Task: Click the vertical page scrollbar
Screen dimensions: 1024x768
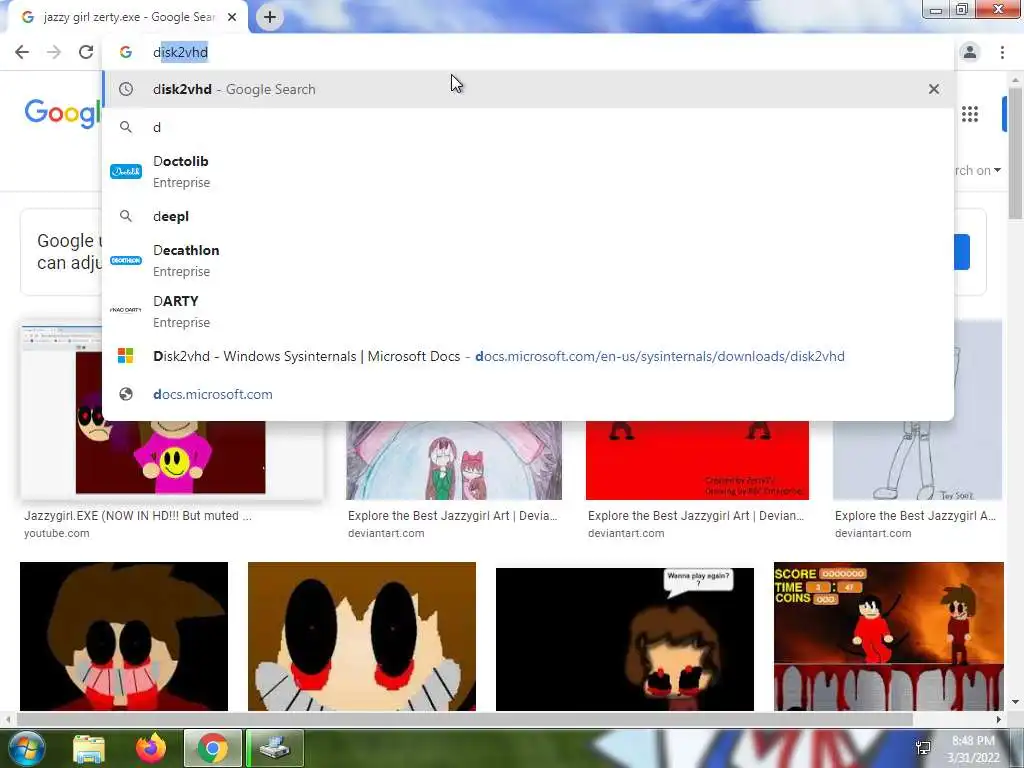Action: (x=1016, y=153)
